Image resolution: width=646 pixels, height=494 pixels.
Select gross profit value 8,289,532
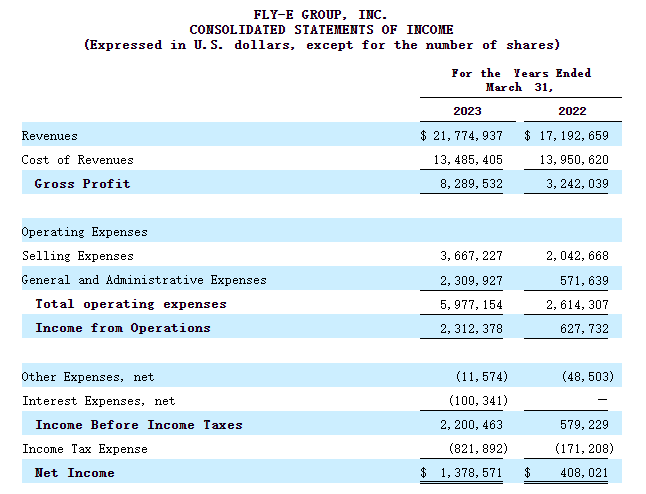tap(471, 184)
